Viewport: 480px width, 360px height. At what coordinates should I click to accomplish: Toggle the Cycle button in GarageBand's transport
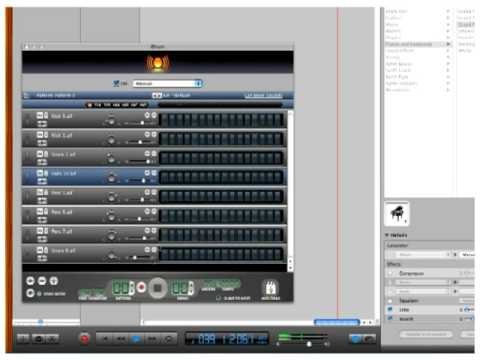(168, 339)
